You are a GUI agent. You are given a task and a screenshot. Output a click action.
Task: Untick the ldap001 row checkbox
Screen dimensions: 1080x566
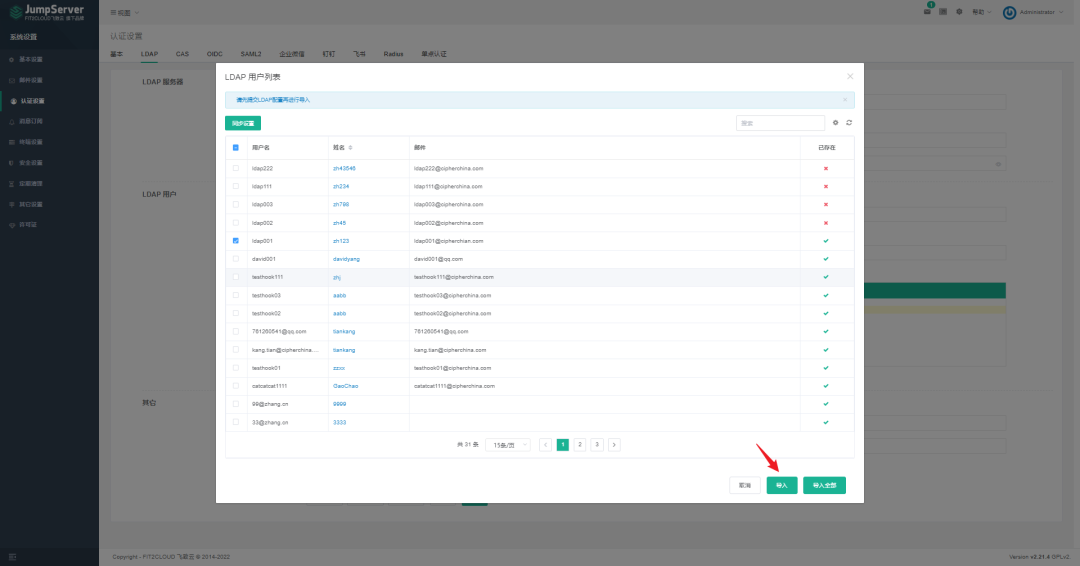[236, 241]
